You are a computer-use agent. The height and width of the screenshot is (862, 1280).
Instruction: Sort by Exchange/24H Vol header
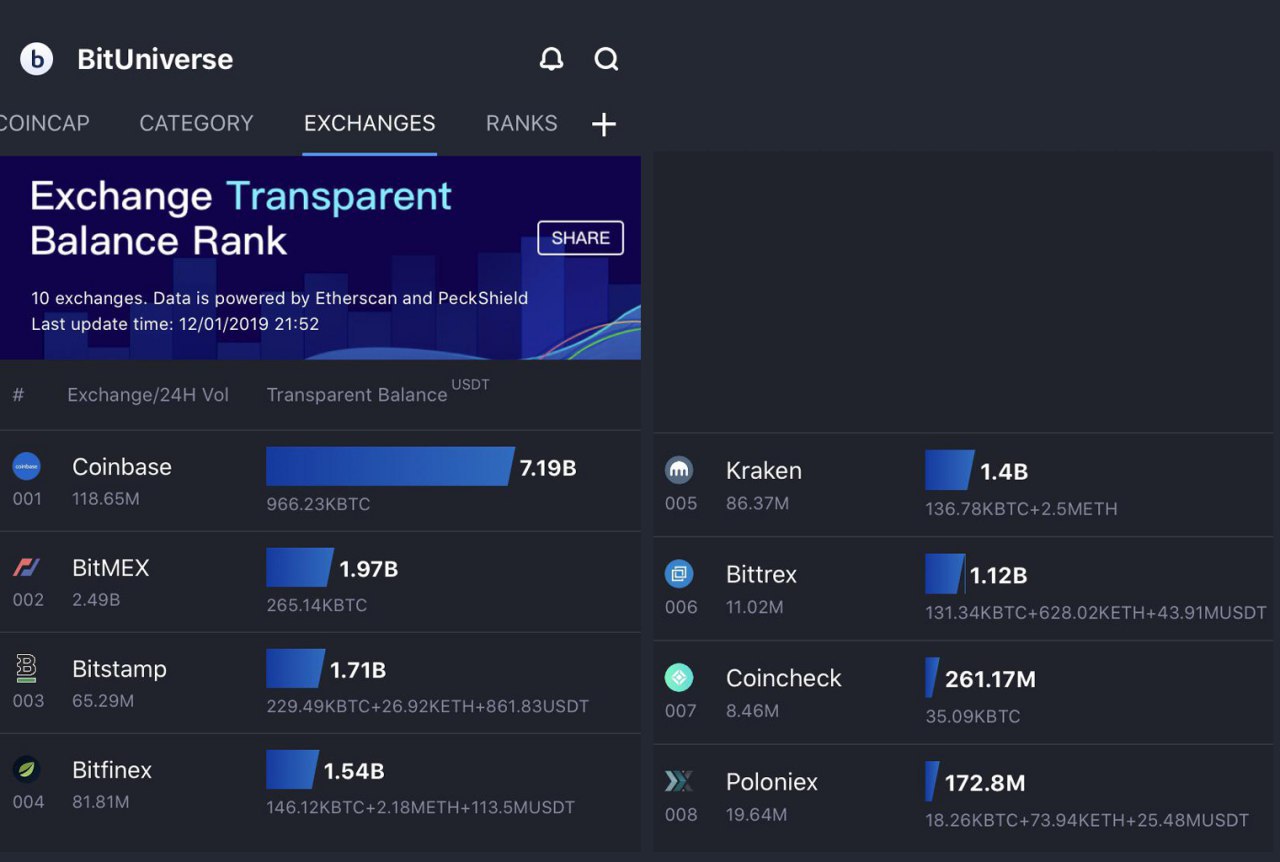pos(148,395)
